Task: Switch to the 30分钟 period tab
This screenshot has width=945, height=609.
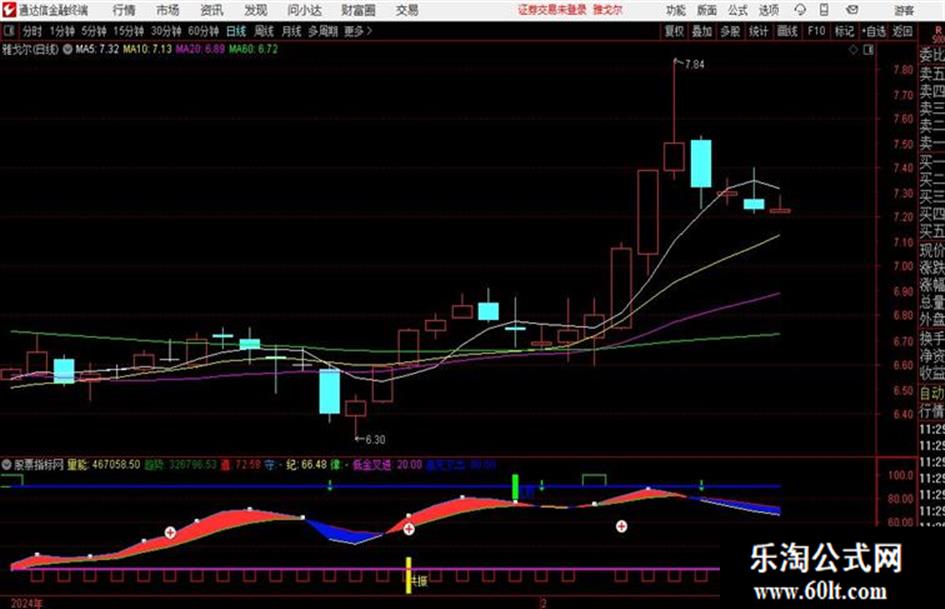Action: 166,31
